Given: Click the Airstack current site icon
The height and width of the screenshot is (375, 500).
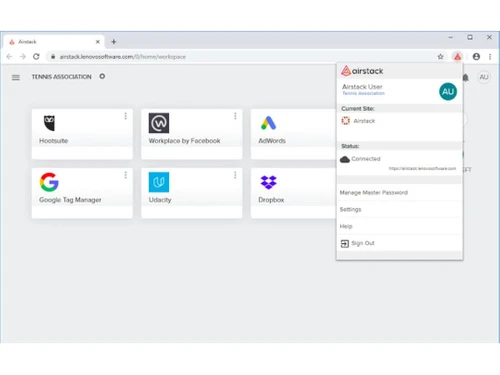Looking at the screenshot, I should click(346, 121).
